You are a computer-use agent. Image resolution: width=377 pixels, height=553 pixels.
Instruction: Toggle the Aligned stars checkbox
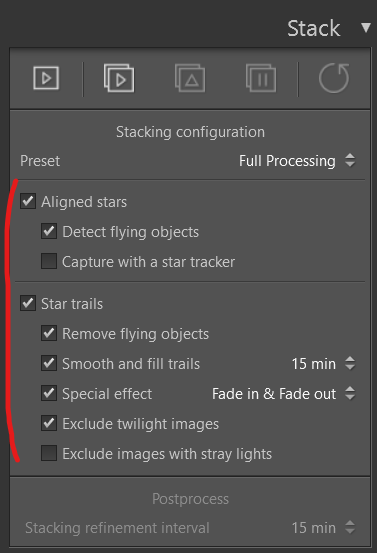tap(28, 201)
